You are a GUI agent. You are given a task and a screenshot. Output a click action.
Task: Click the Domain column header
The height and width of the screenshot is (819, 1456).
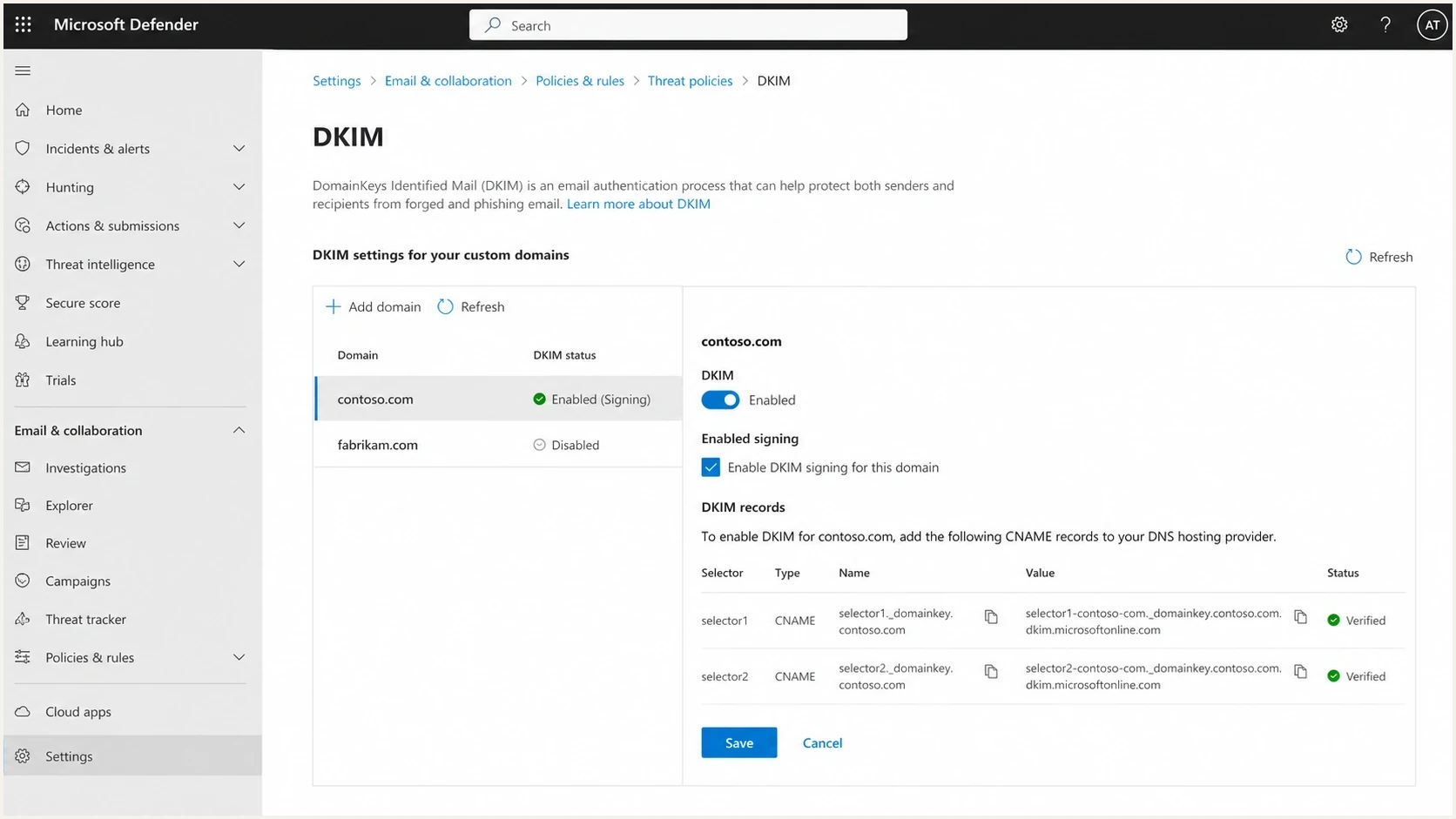357,355
